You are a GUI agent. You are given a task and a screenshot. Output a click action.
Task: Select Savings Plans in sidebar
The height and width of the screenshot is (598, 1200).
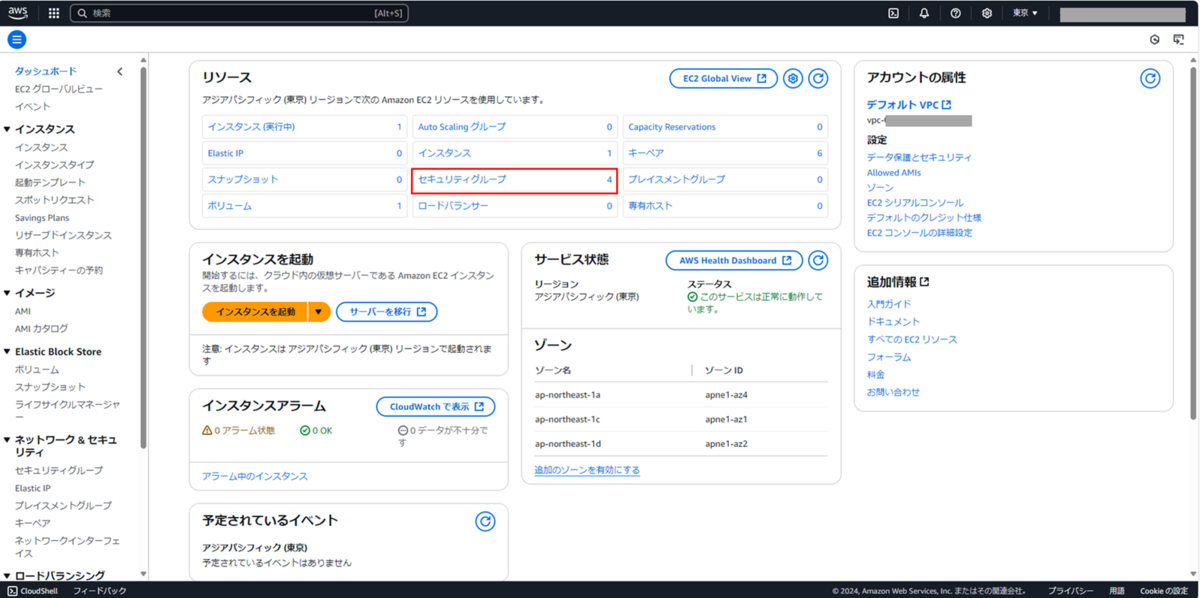[42, 218]
